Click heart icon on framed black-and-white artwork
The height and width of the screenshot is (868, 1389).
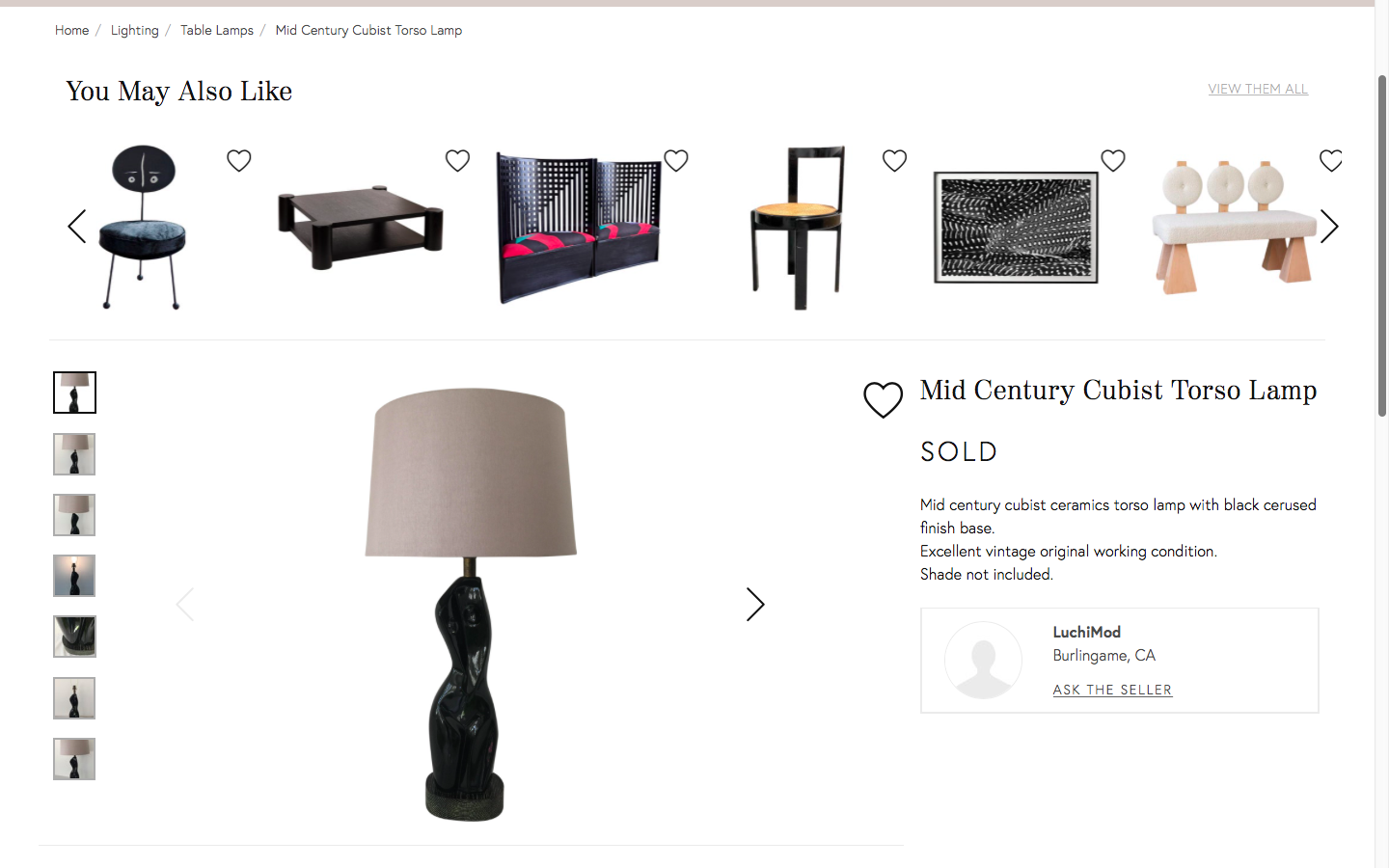coord(1113,161)
